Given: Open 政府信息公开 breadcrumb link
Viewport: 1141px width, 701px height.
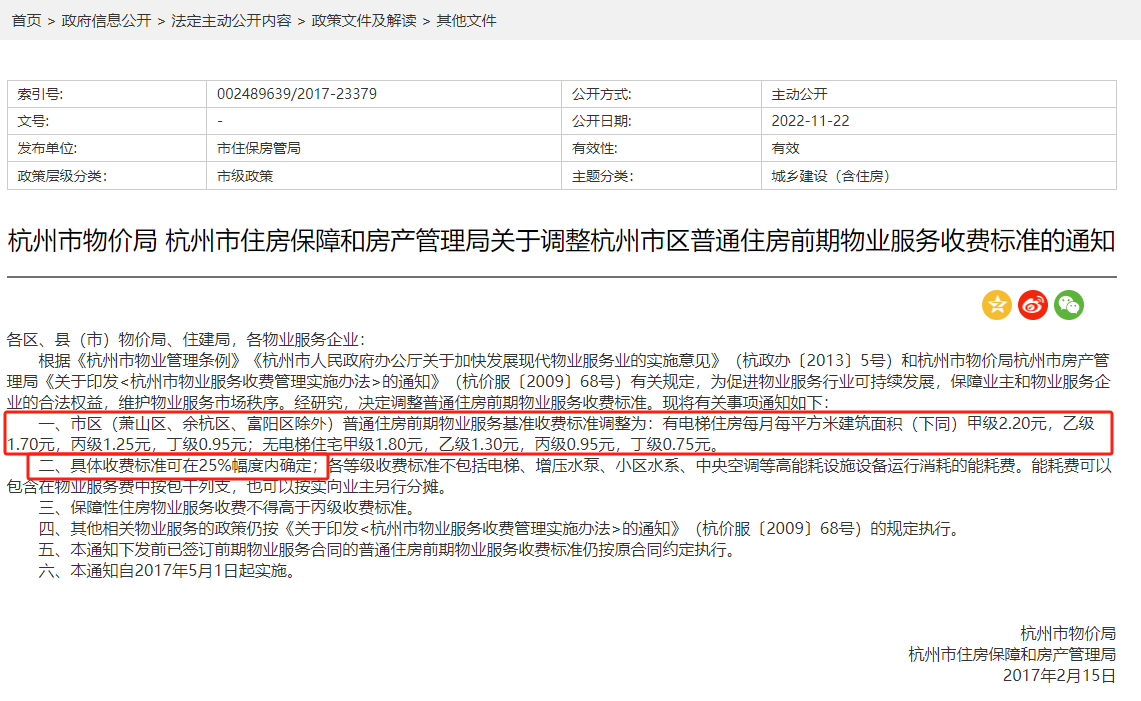Looking at the screenshot, I should pyautogui.click(x=106, y=21).
